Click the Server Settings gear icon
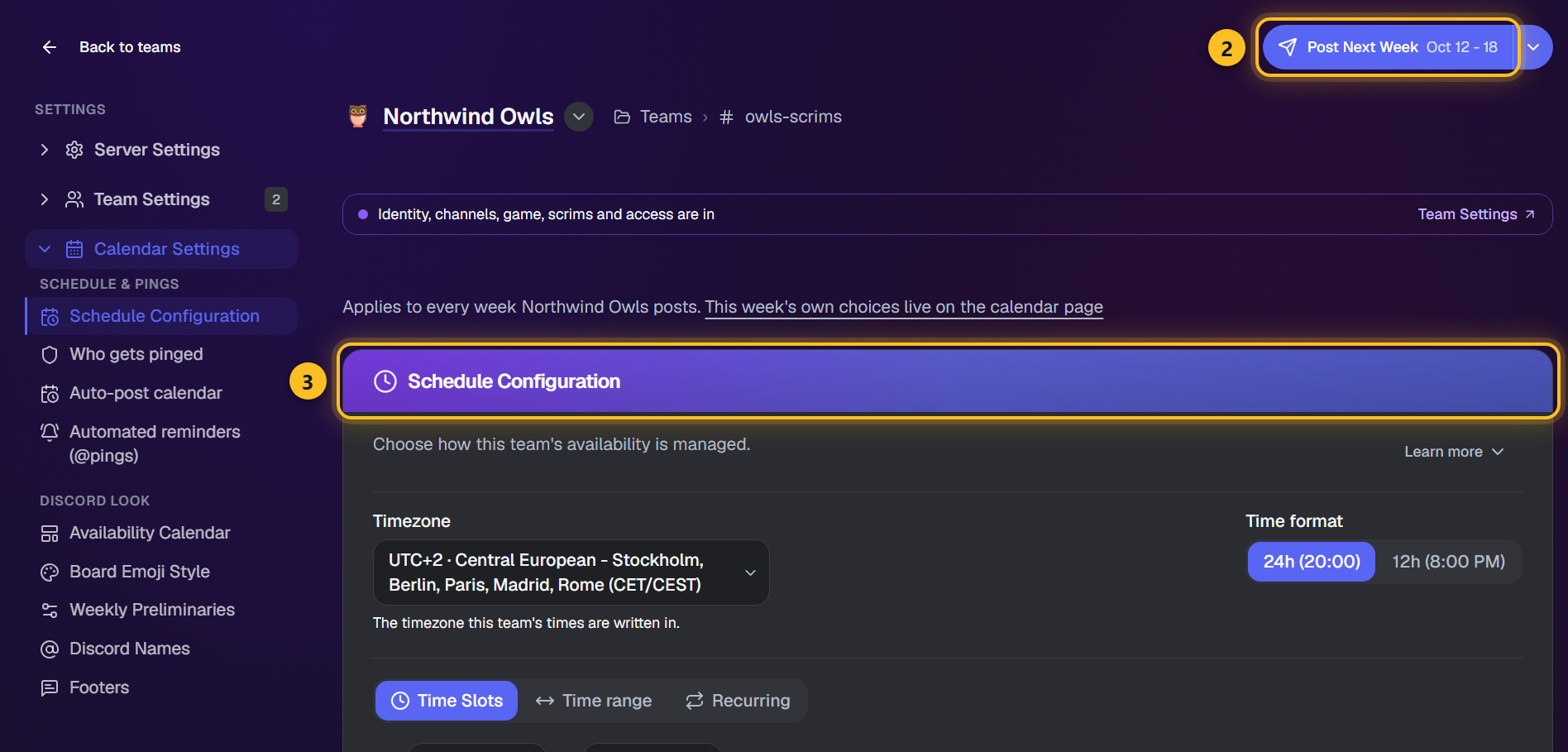The height and width of the screenshot is (752, 1568). point(74,150)
